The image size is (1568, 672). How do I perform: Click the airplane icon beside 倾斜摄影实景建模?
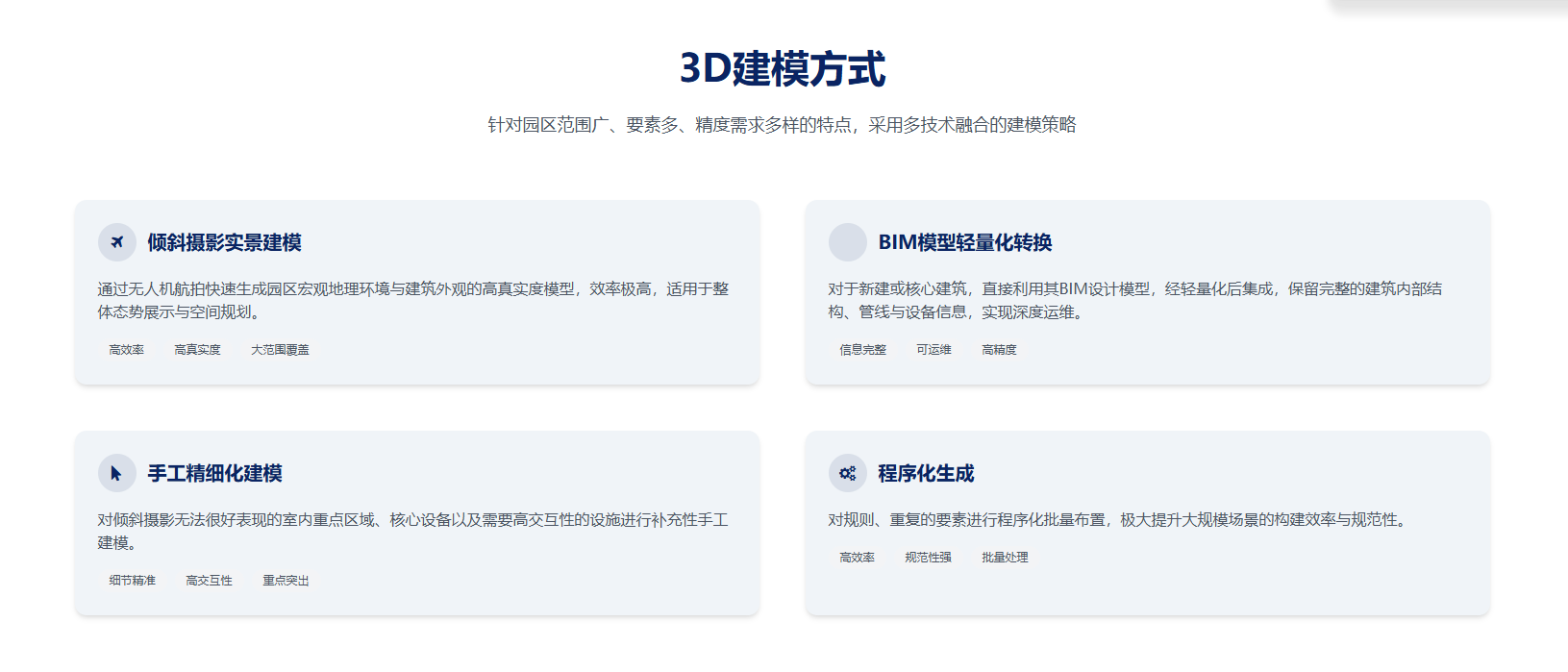point(117,242)
